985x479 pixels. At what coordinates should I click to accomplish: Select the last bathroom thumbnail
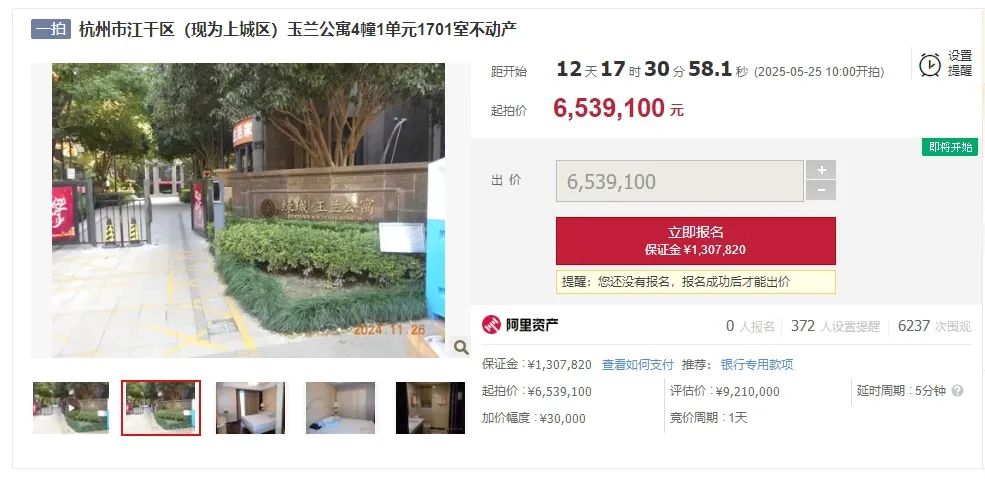(x=430, y=407)
